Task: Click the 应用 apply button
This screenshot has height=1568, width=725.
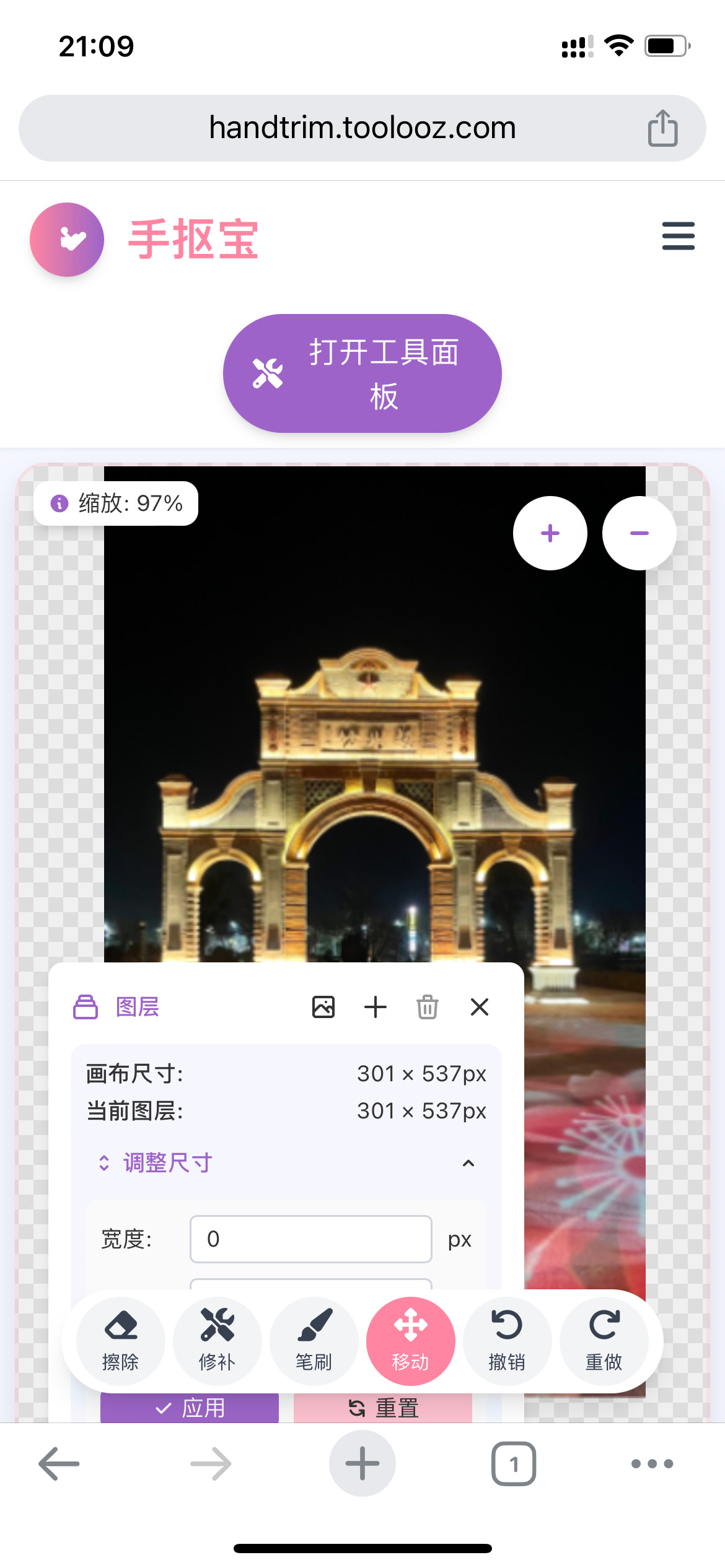Action: pos(190,1408)
